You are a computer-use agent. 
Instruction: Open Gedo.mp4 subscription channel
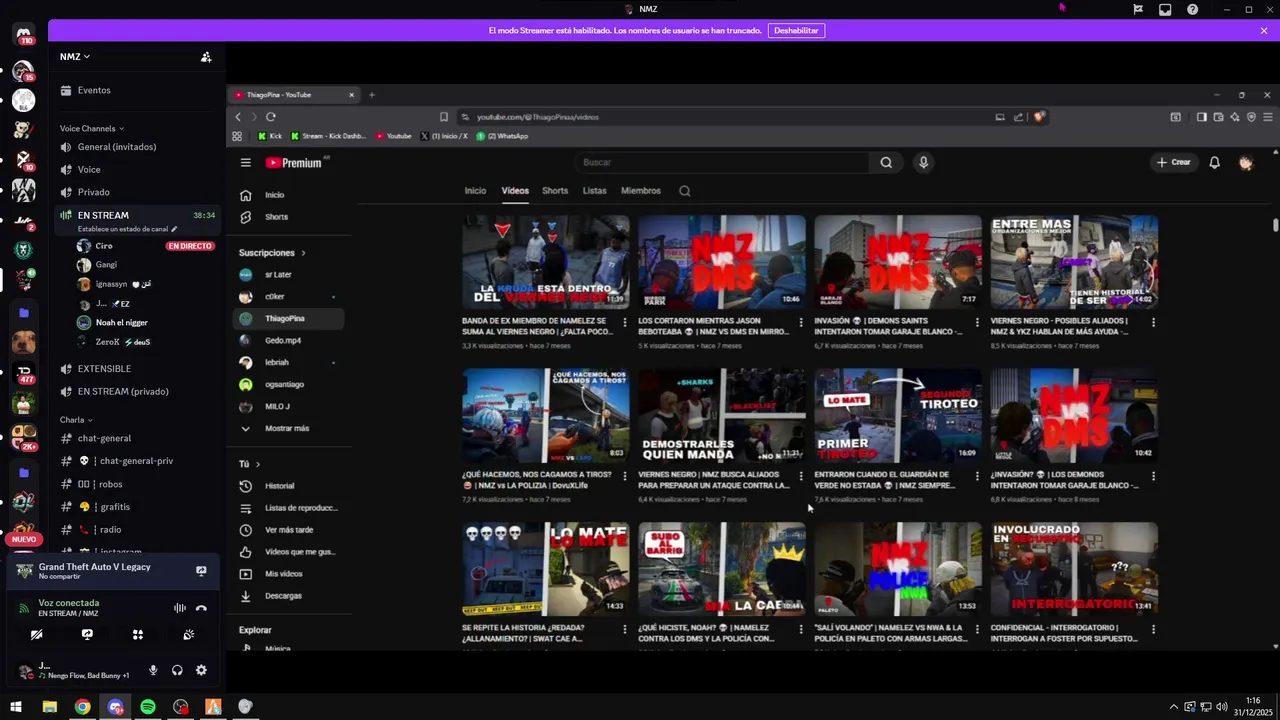pyautogui.click(x=288, y=340)
